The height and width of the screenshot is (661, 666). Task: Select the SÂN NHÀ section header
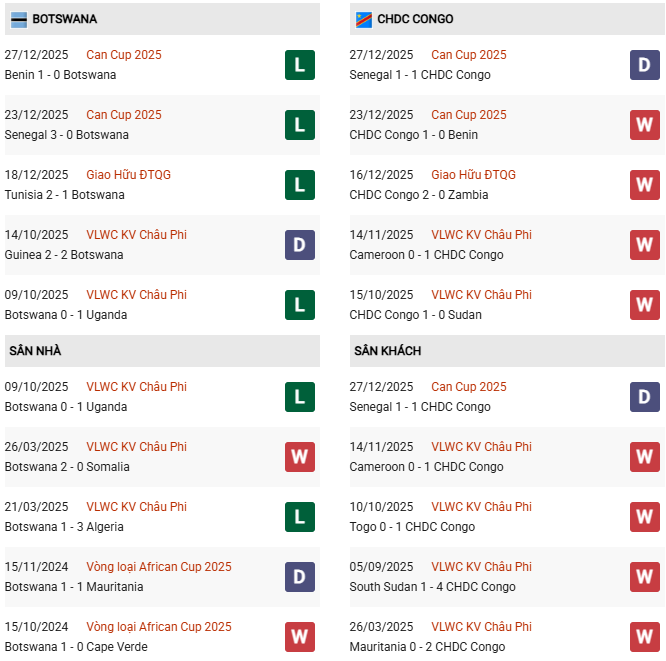[x=36, y=351]
